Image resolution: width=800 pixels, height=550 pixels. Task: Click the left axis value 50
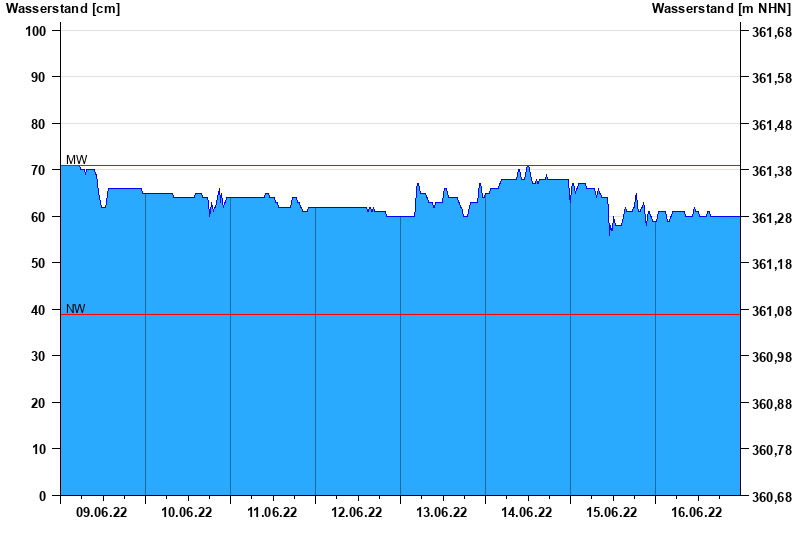click(x=38, y=264)
